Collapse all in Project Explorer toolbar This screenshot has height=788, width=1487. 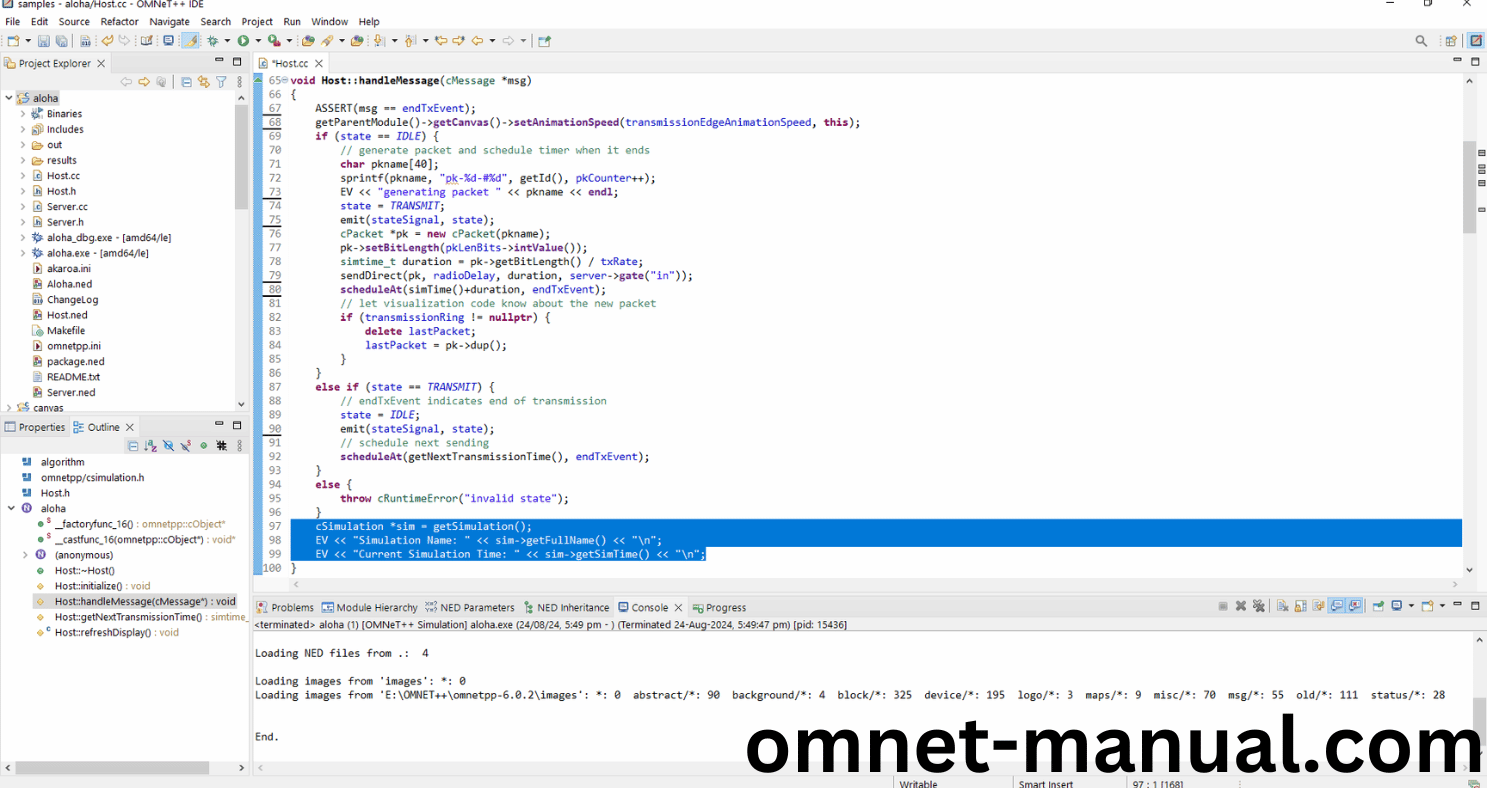(186, 82)
